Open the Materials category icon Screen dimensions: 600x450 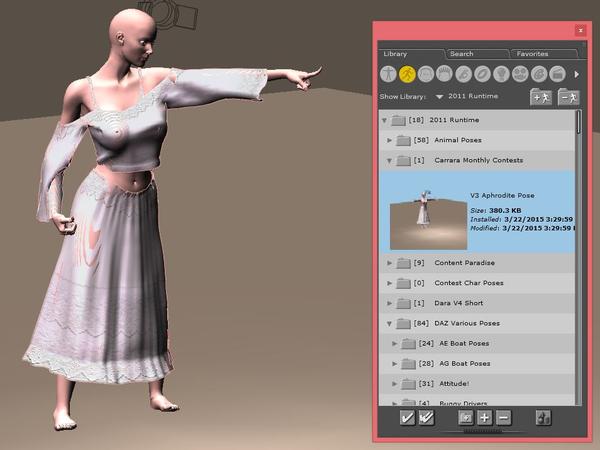point(539,73)
